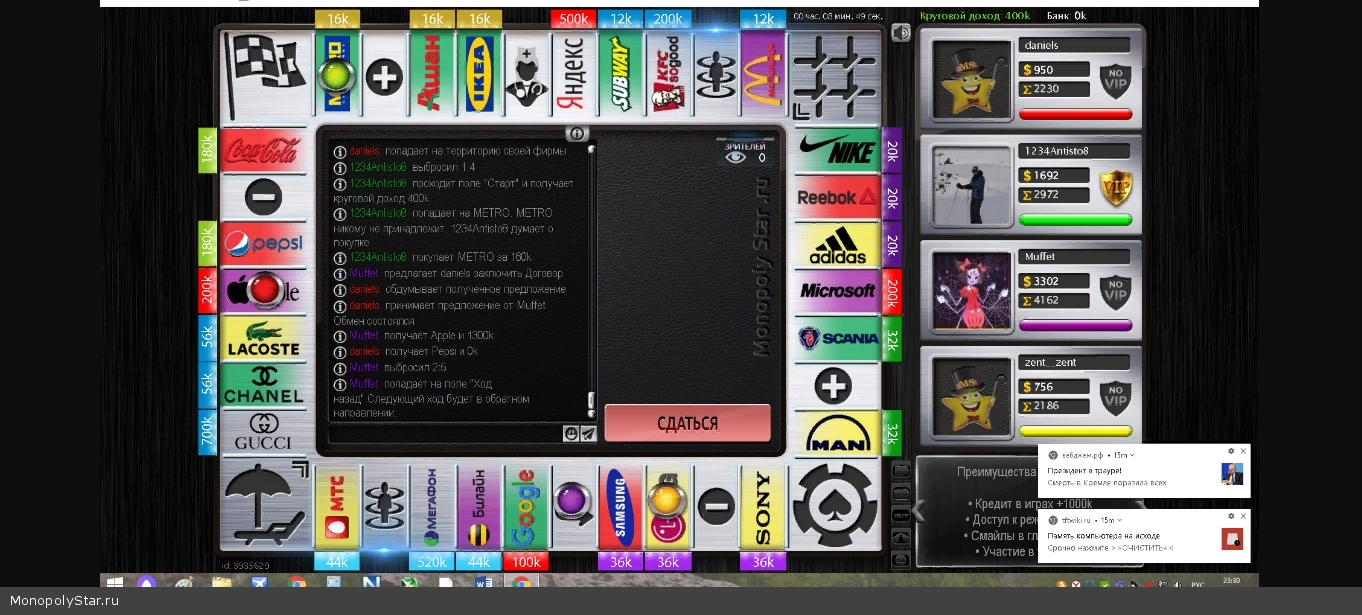The image size is (1362, 615).
Task: Click the checkered flag Start corner
Action: [265, 73]
